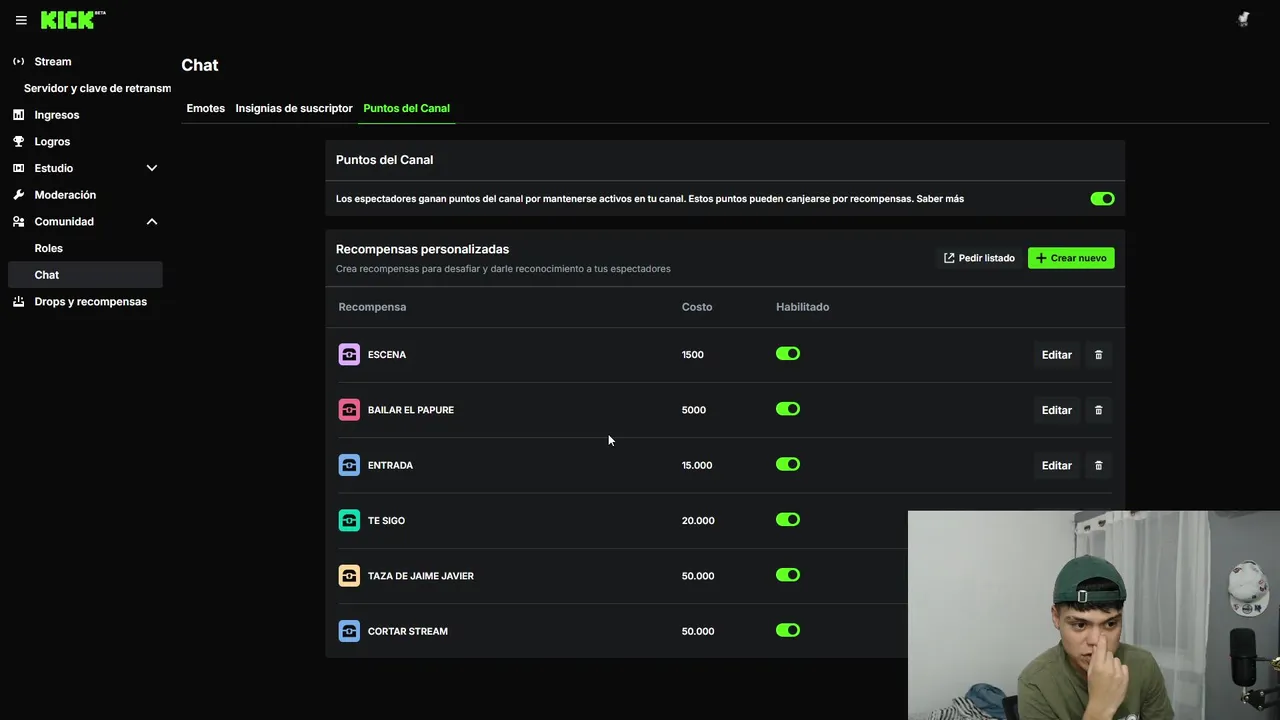This screenshot has width=1280, height=720.
Task: Click the Kick logo
Action: point(68,20)
